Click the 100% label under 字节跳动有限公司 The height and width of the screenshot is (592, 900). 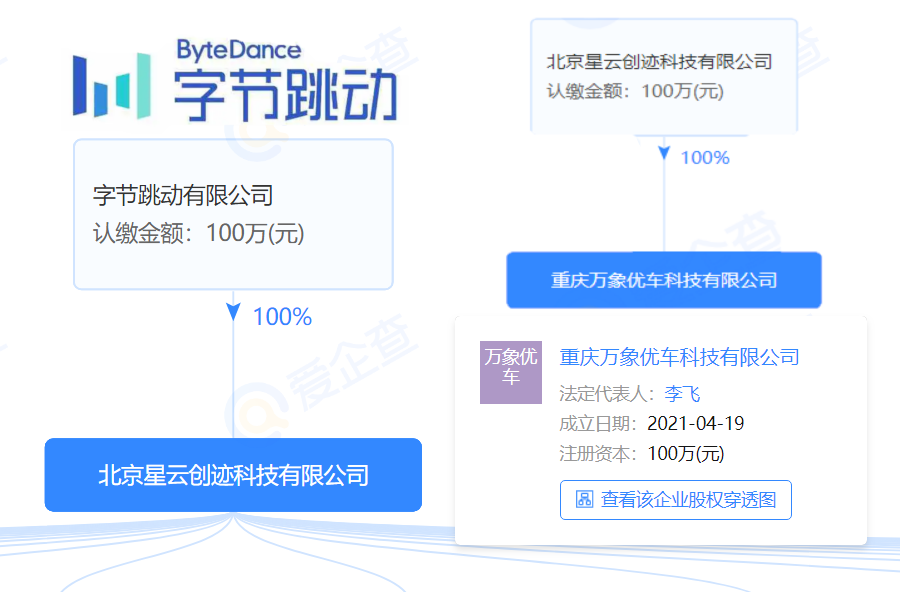(282, 317)
